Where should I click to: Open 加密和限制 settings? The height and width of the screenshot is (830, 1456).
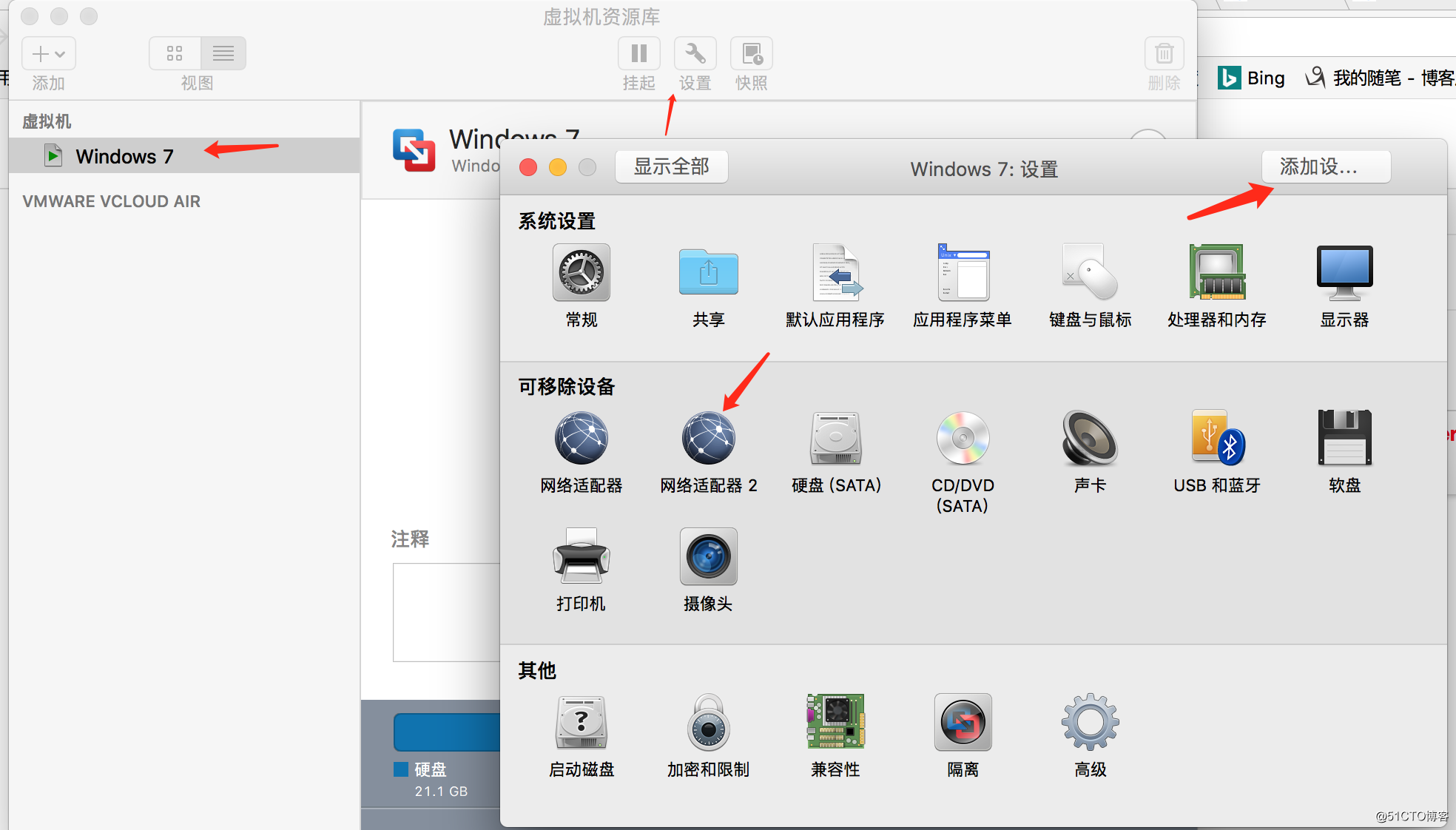pos(709,723)
